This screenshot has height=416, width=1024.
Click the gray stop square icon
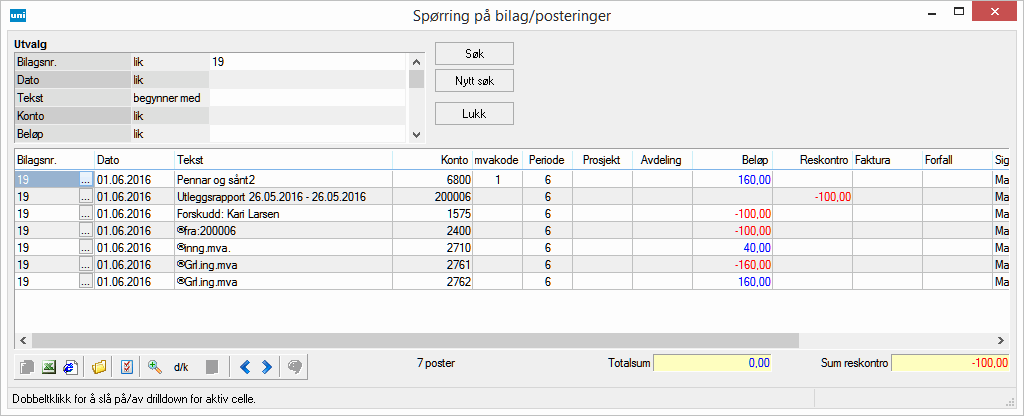tap(211, 367)
